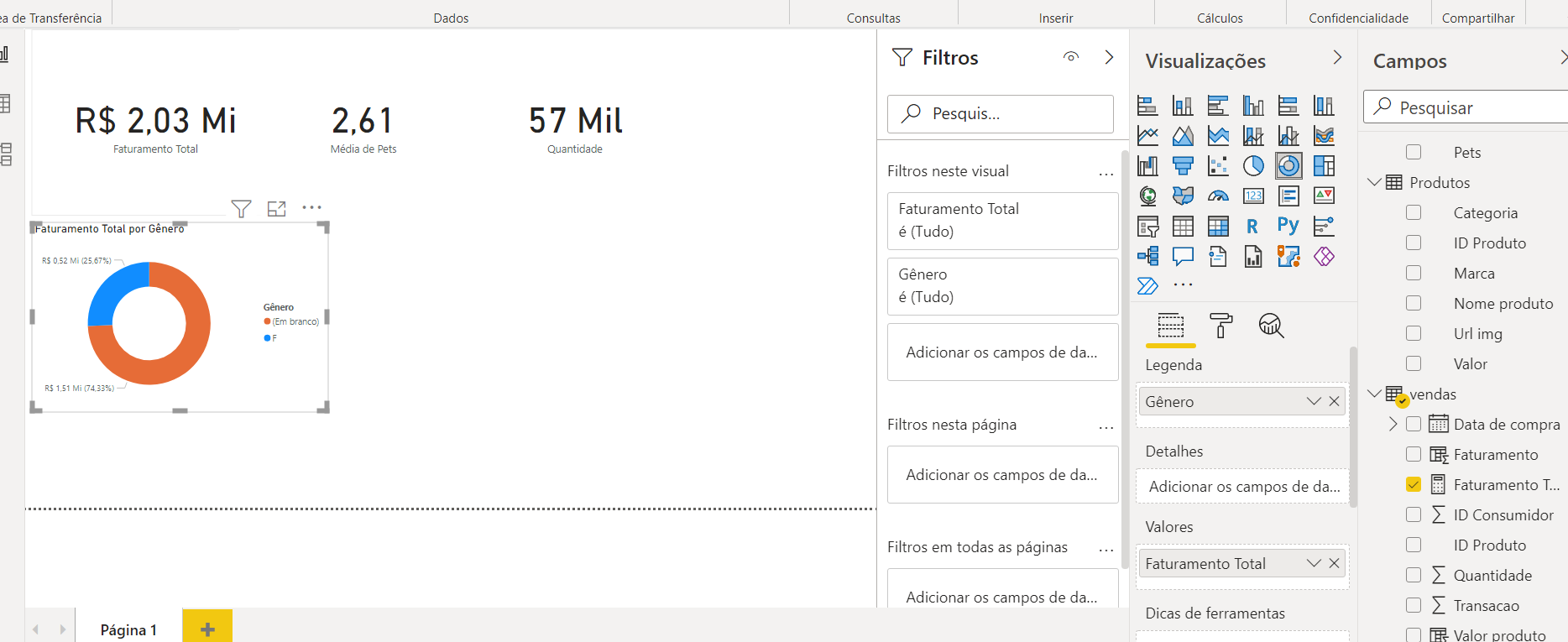Click the blue F legend marker
Image resolution: width=1568 pixels, height=642 pixels.
267,338
